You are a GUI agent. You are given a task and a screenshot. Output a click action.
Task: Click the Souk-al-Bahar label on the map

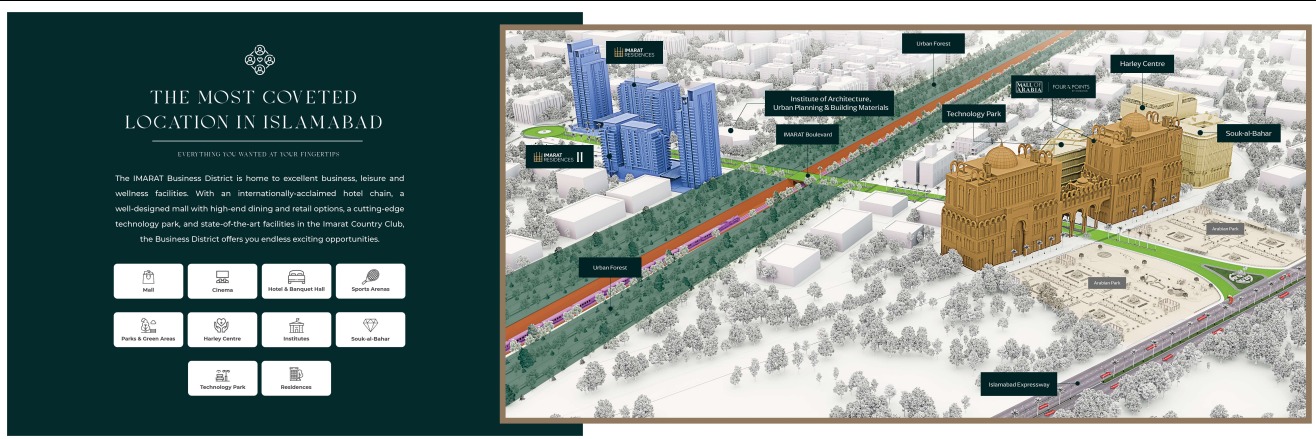pyautogui.click(x=1248, y=132)
